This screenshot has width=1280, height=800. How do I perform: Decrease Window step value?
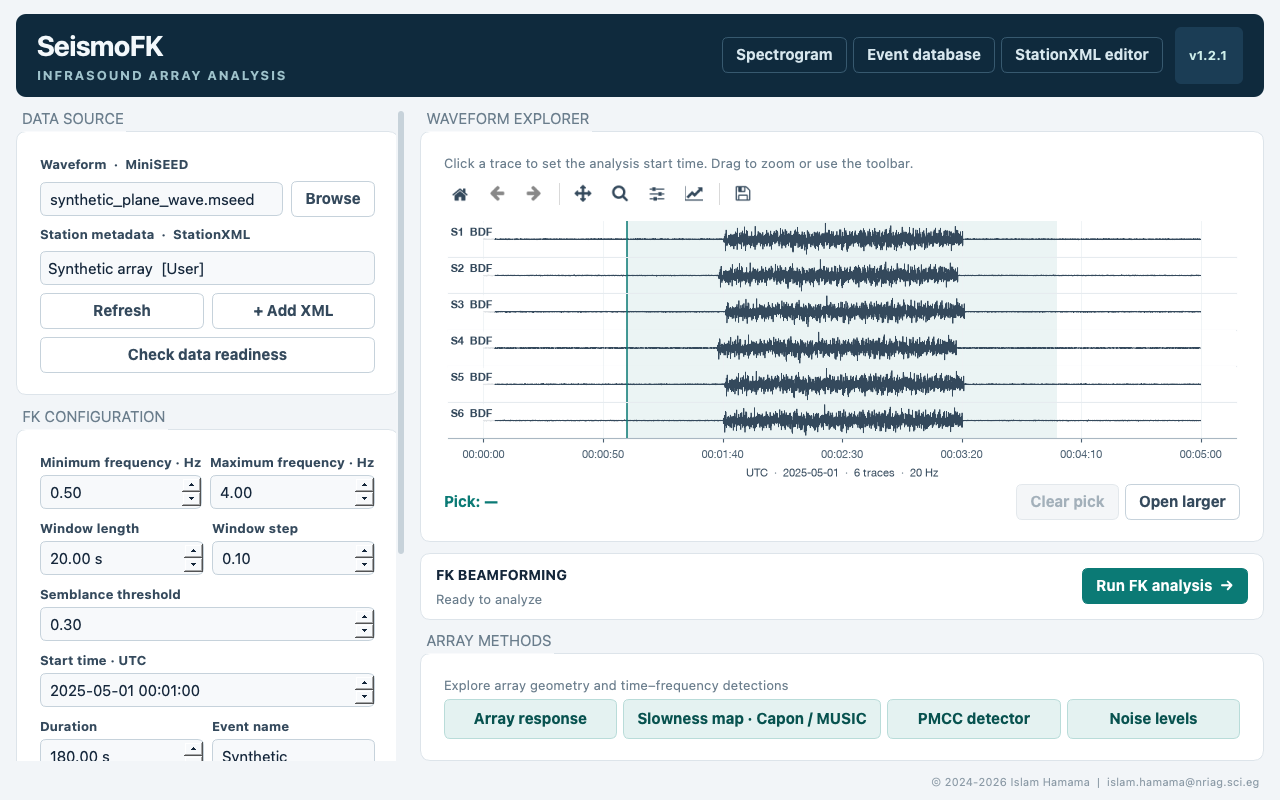click(x=365, y=565)
